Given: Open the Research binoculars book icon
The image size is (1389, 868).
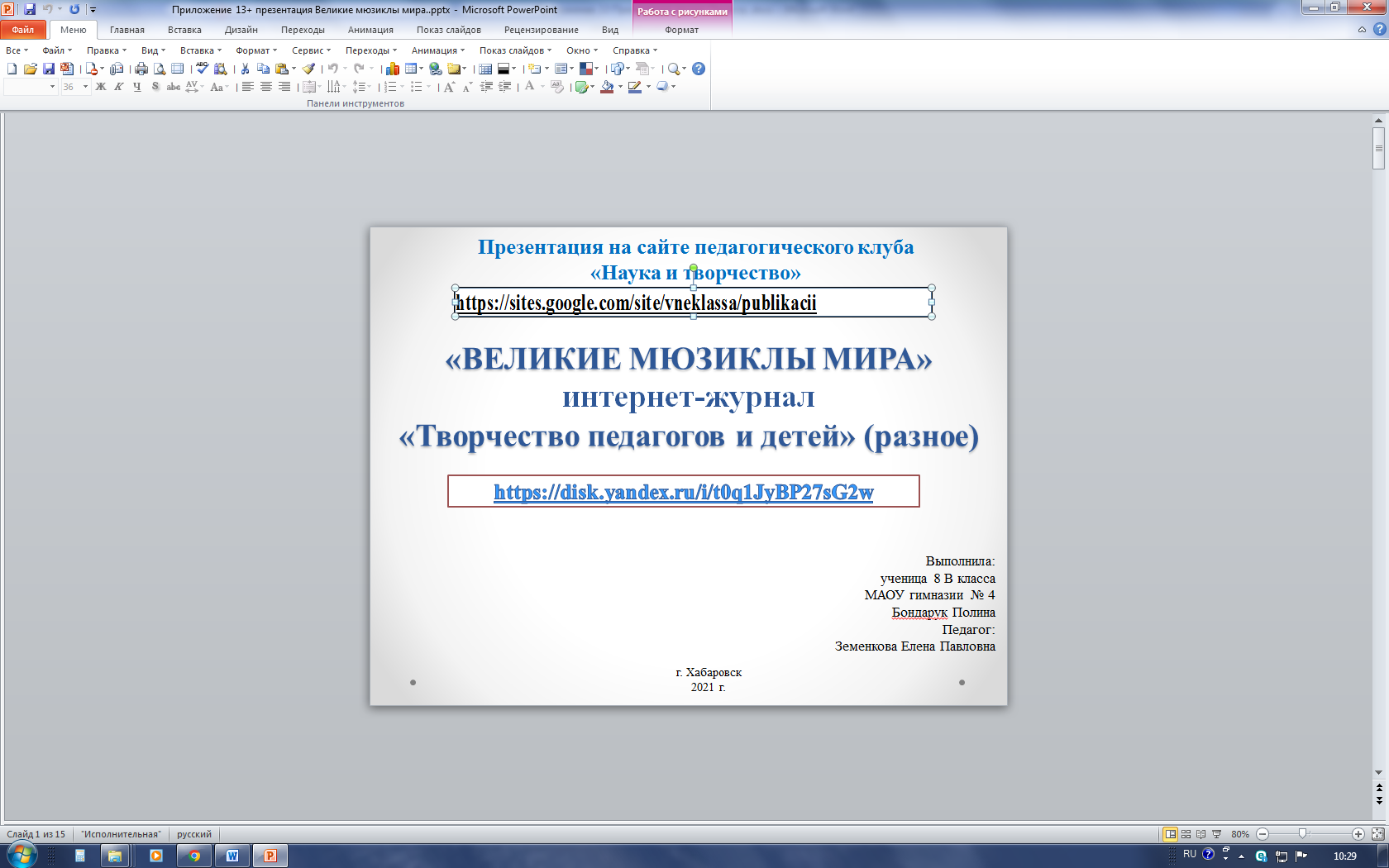Looking at the screenshot, I should tap(220, 69).
